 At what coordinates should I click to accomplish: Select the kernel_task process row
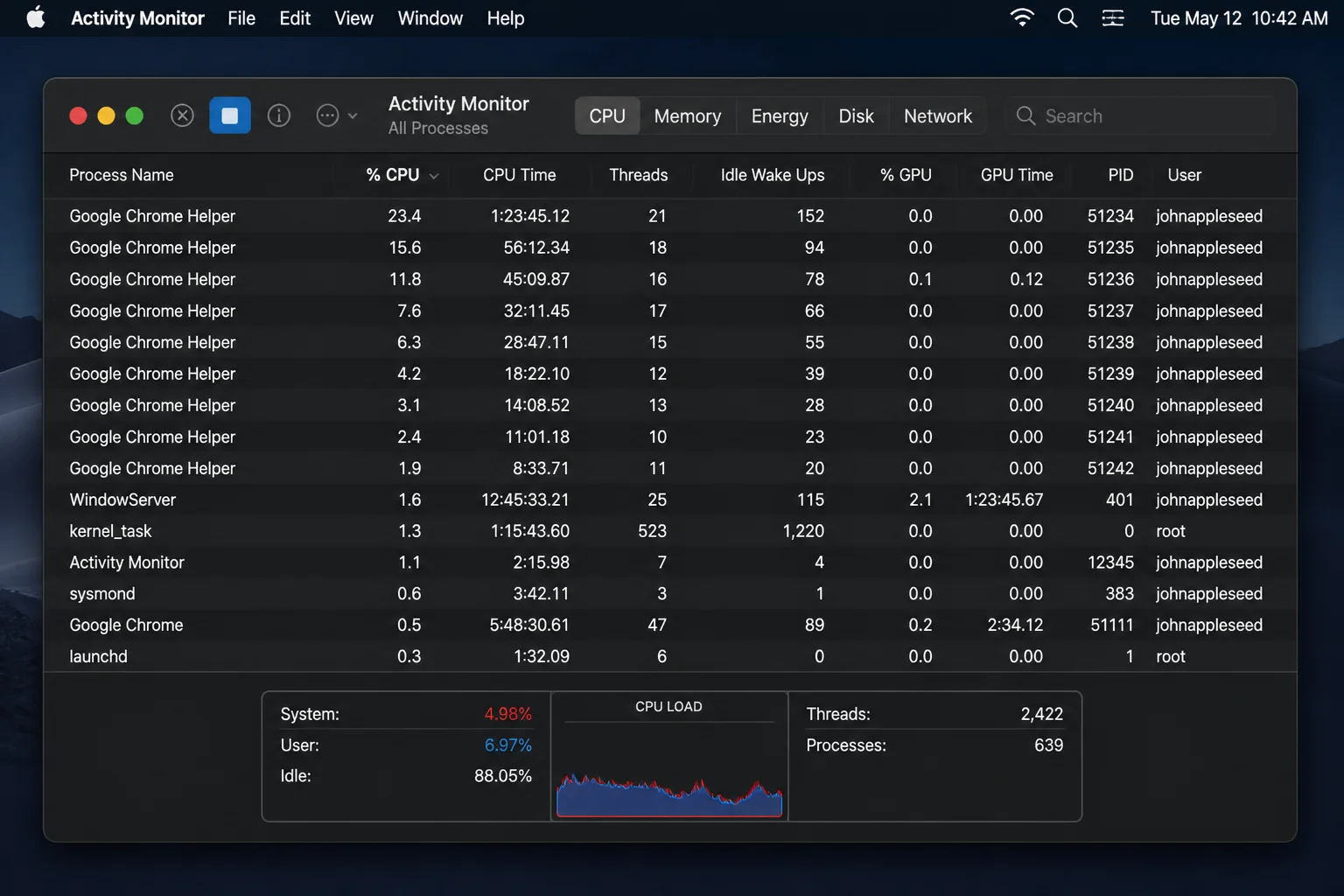pos(670,531)
